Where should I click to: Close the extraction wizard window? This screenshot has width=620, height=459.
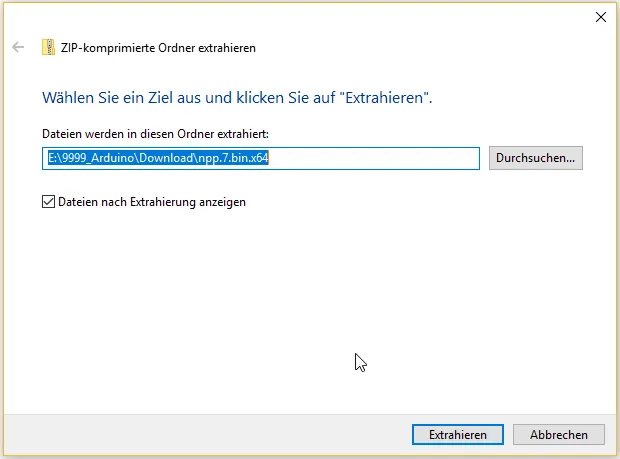600,17
